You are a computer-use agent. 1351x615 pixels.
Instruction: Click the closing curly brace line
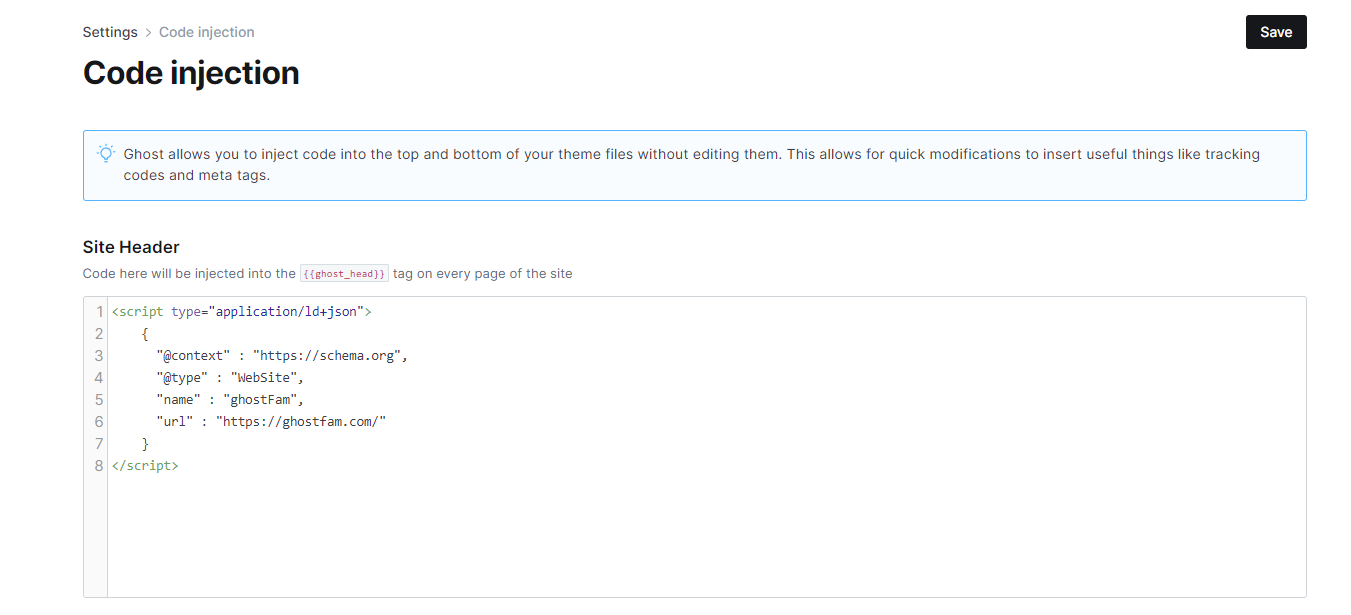pyautogui.click(x=146, y=444)
